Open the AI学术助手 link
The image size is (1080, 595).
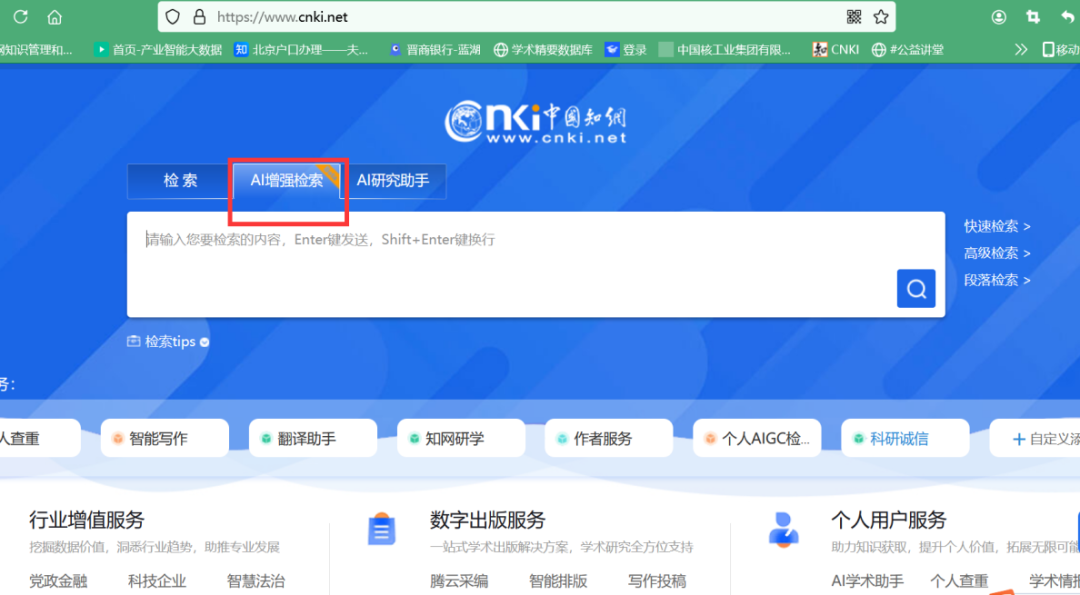tap(867, 581)
